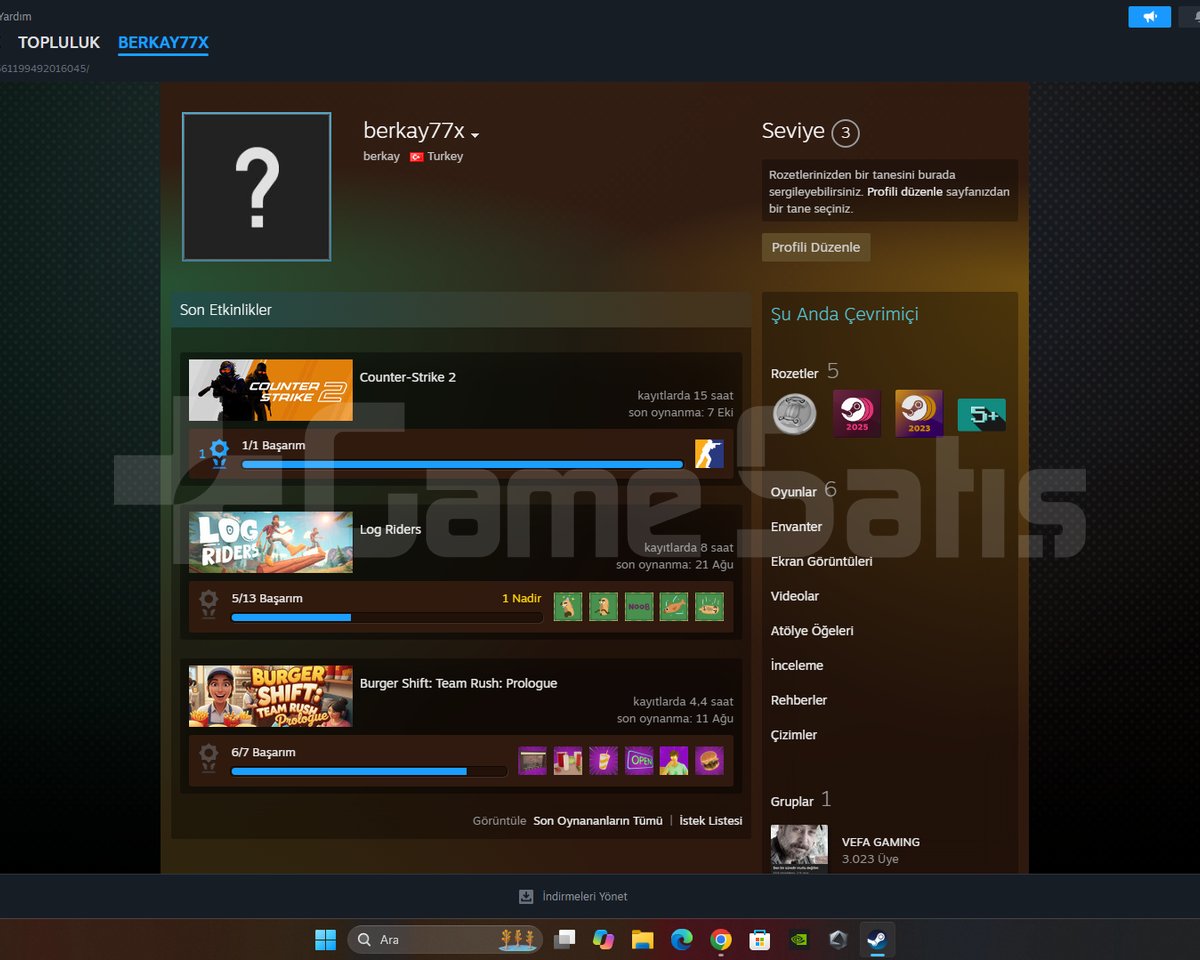Open the Rehberler link
The height and width of the screenshot is (960, 1200).
[799, 700]
